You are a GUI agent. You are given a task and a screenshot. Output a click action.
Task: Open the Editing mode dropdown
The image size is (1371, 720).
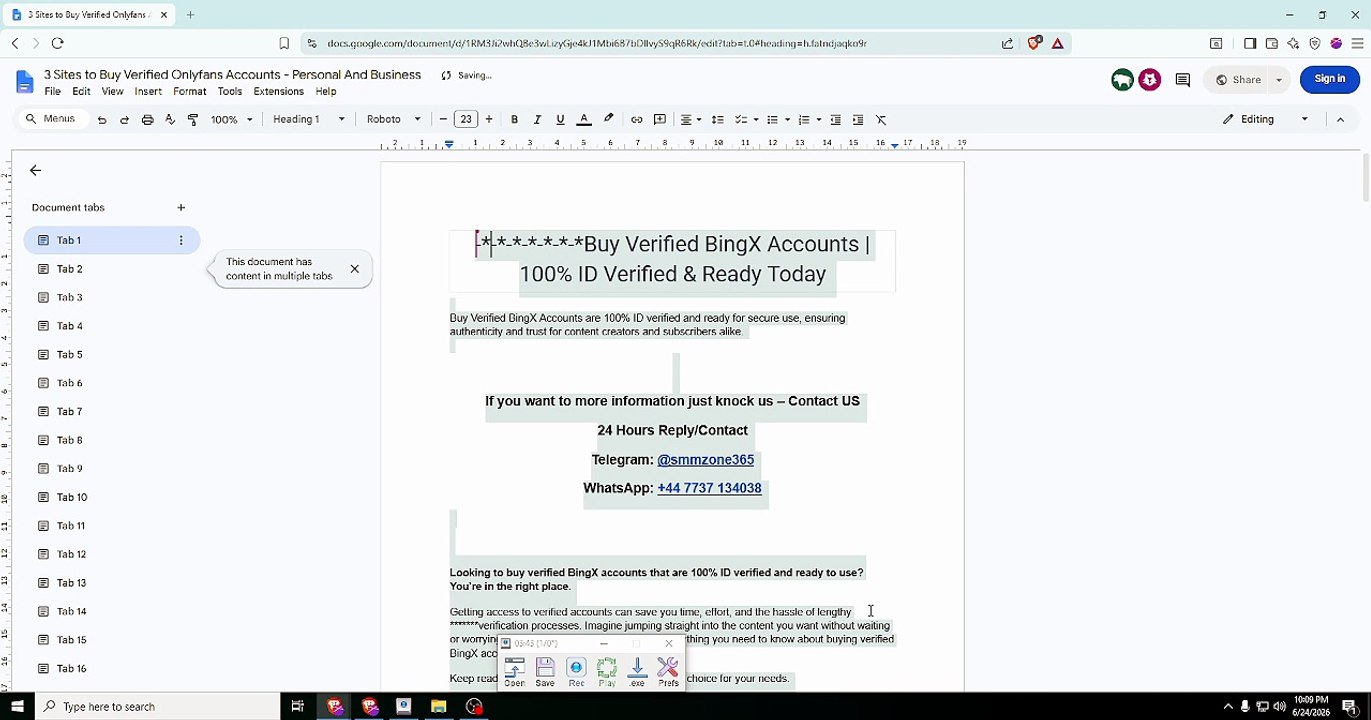click(1266, 119)
